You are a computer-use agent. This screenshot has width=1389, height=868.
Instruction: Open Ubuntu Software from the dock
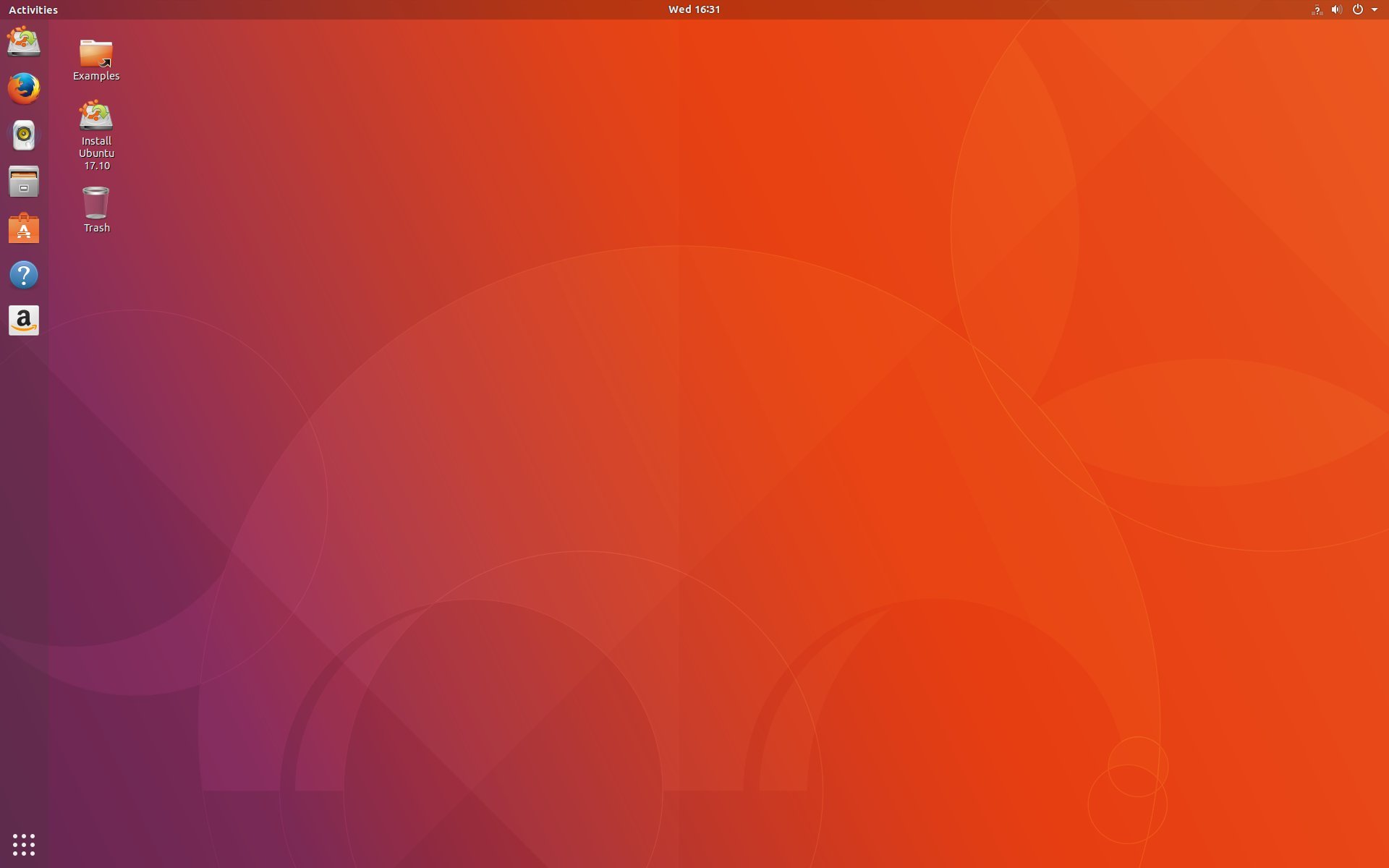coord(24,229)
